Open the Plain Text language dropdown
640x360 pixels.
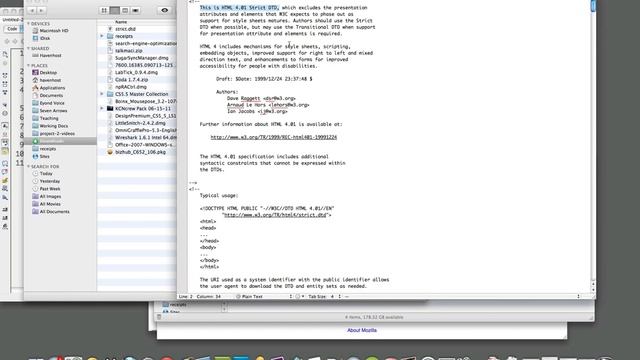point(264,296)
